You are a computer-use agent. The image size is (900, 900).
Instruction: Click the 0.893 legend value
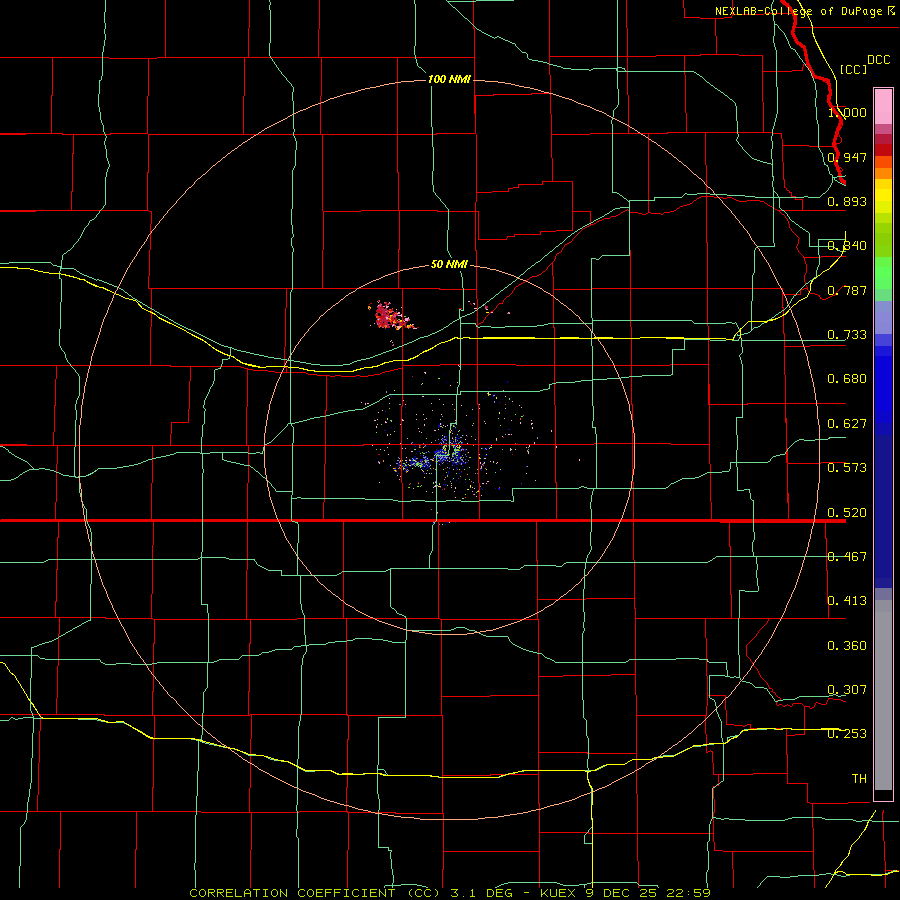(847, 201)
